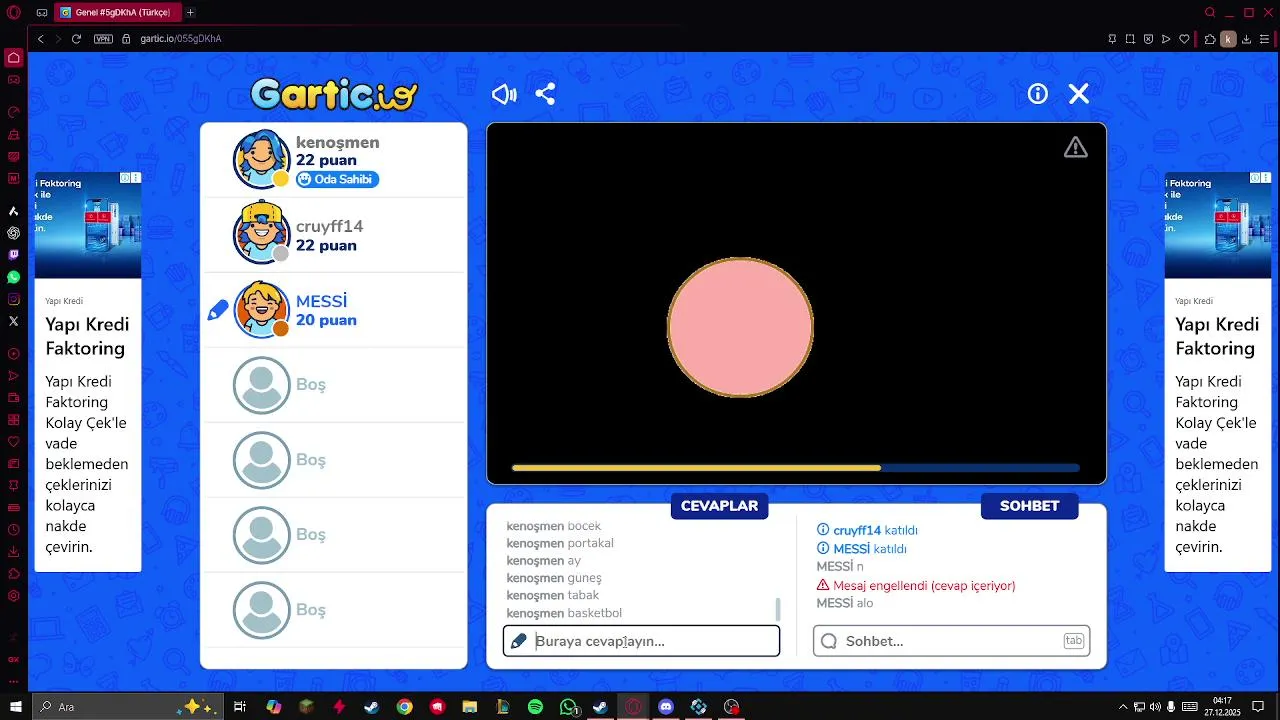Focus the answer input field
Image resolution: width=1280 pixels, height=720 pixels.
[x=641, y=641]
